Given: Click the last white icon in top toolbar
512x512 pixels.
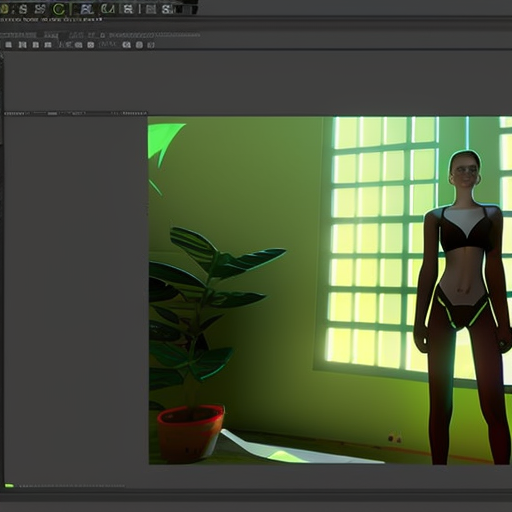Looking at the screenshot, I should click(167, 9).
